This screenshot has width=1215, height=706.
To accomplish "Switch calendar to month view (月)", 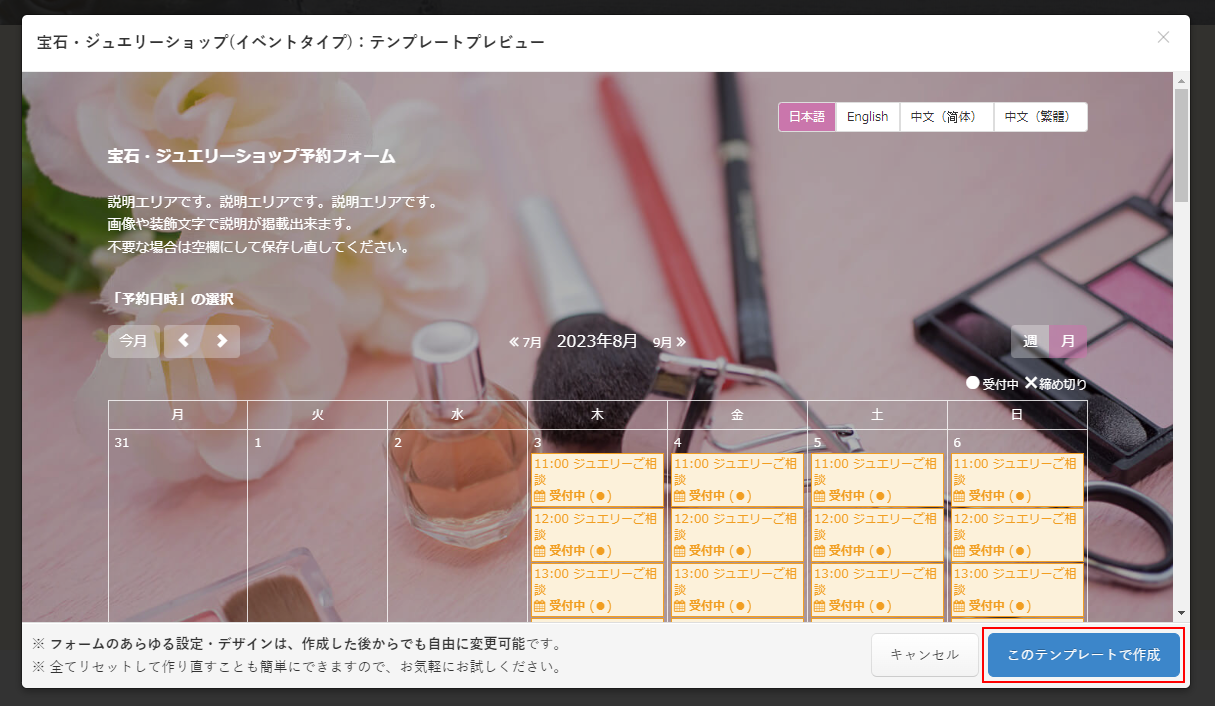I will click(x=1068, y=341).
